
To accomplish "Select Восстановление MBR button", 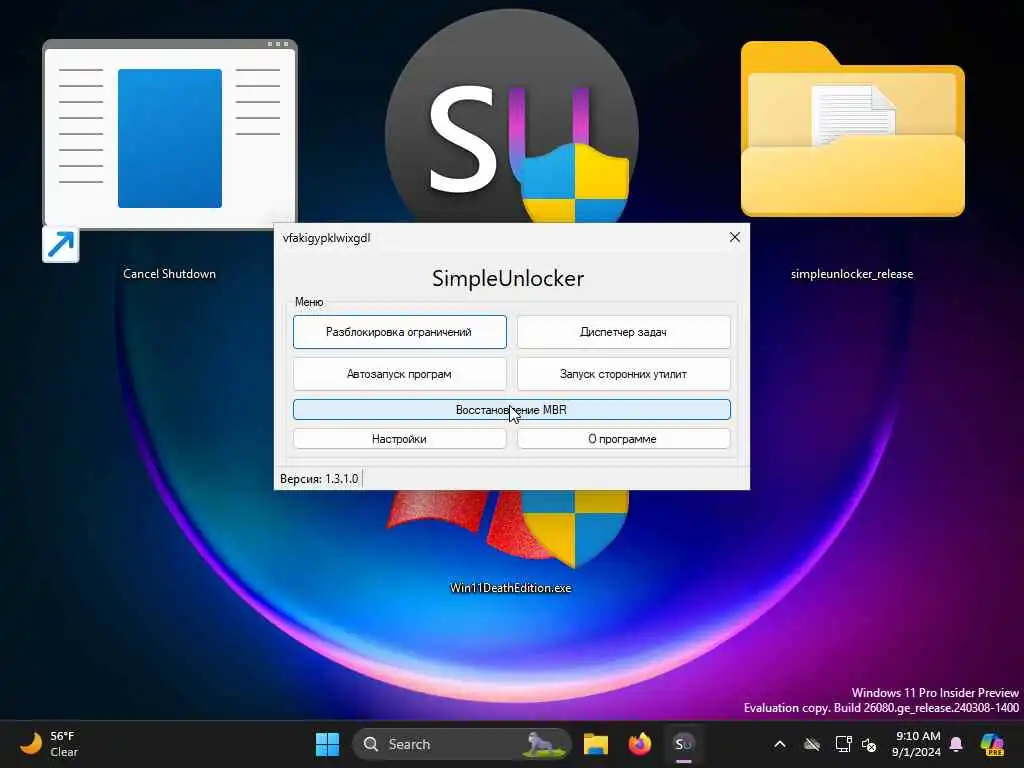I will (x=511, y=409).
